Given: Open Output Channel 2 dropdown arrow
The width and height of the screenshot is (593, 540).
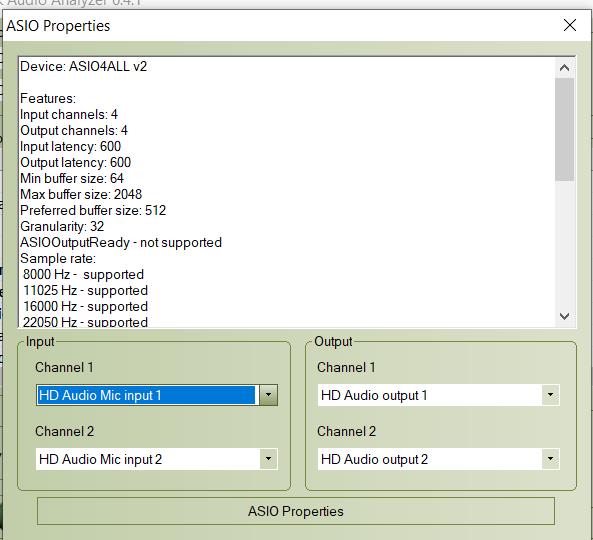Looking at the screenshot, I should tap(550, 459).
